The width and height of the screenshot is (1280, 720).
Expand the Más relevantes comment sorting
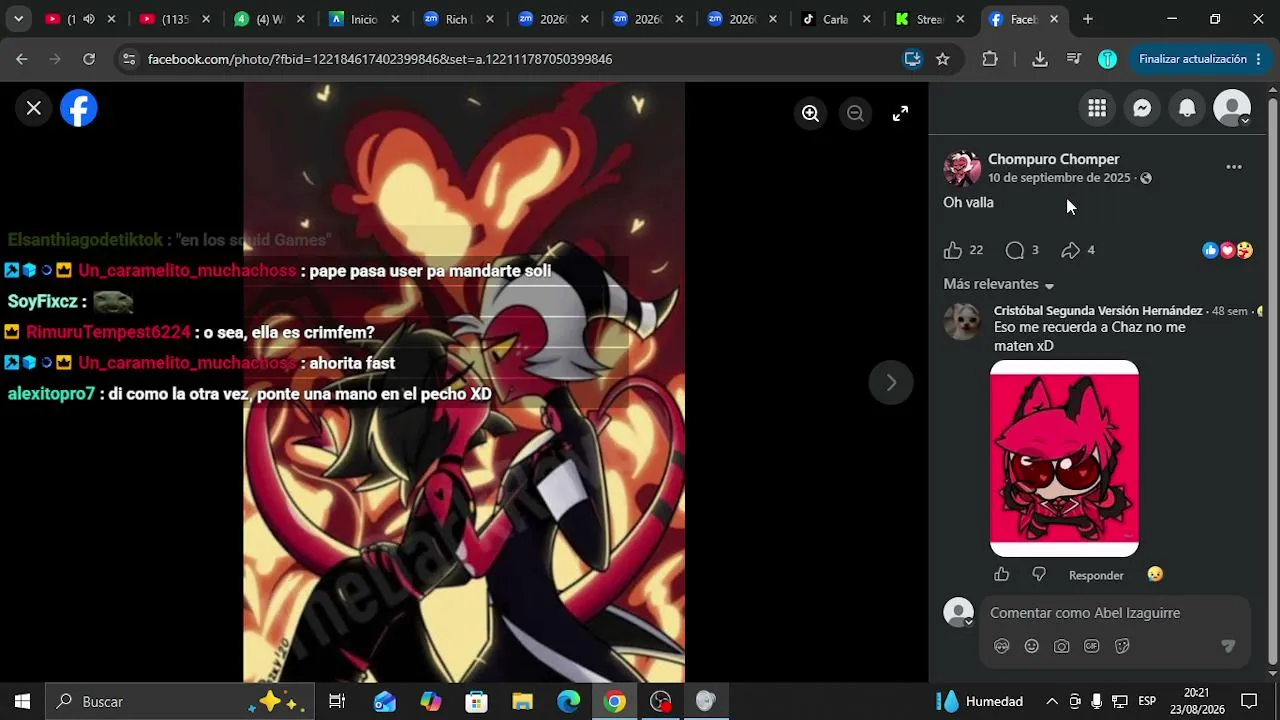(998, 285)
